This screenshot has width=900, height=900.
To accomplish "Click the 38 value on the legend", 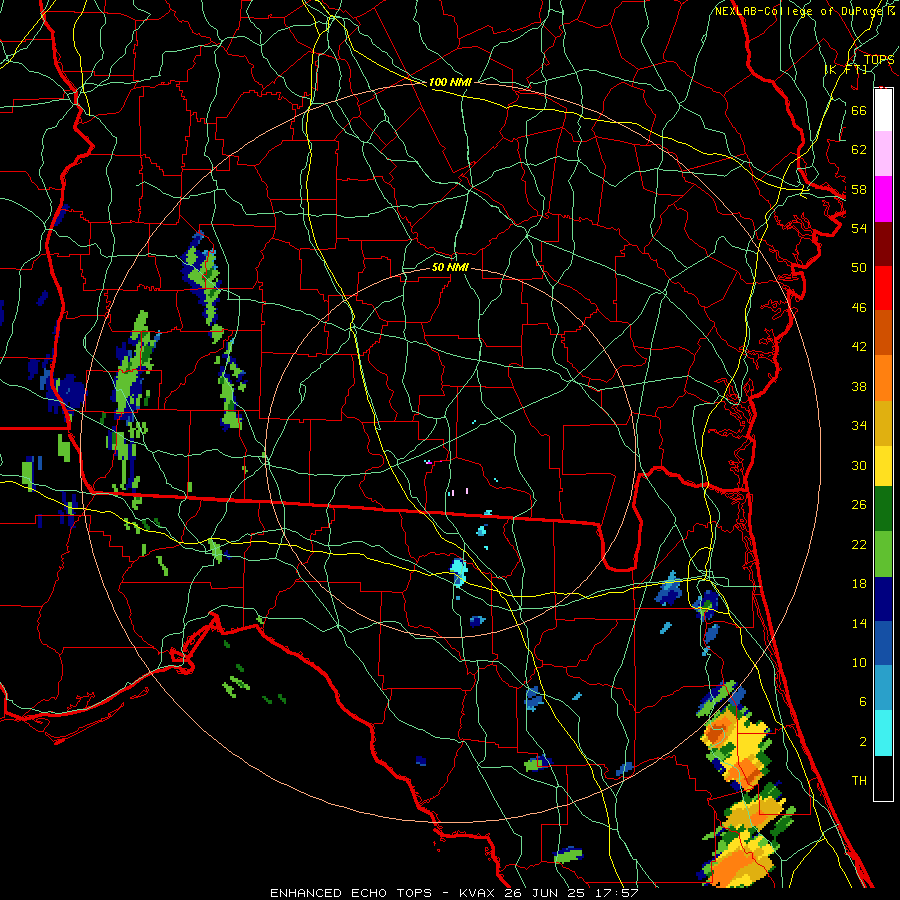I will (859, 386).
